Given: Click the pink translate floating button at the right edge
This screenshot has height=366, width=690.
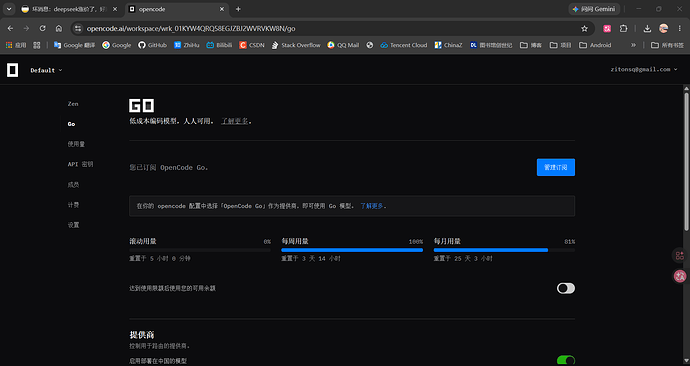Looking at the screenshot, I should coord(680,276).
